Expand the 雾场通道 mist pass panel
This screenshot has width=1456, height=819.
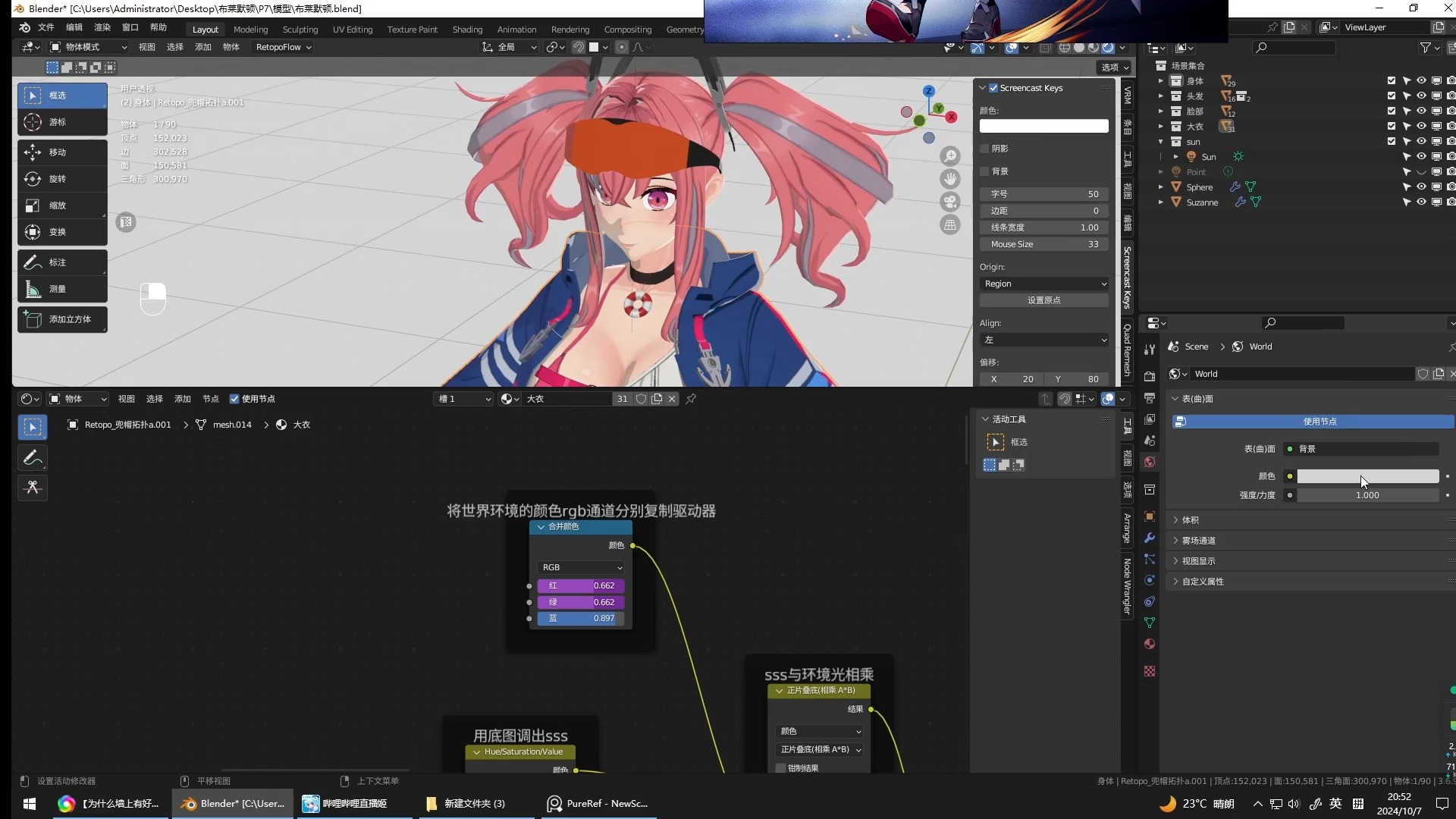point(1198,541)
